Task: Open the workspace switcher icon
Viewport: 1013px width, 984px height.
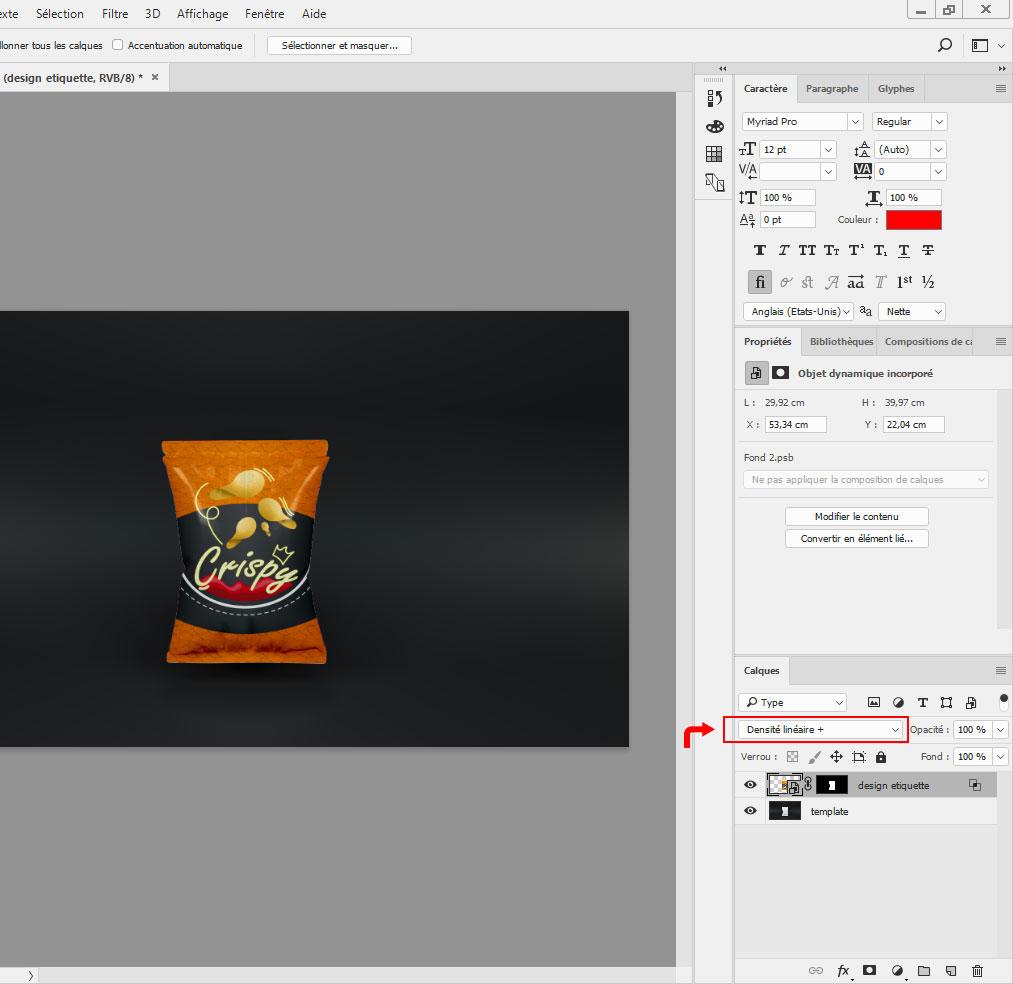Action: (980, 45)
